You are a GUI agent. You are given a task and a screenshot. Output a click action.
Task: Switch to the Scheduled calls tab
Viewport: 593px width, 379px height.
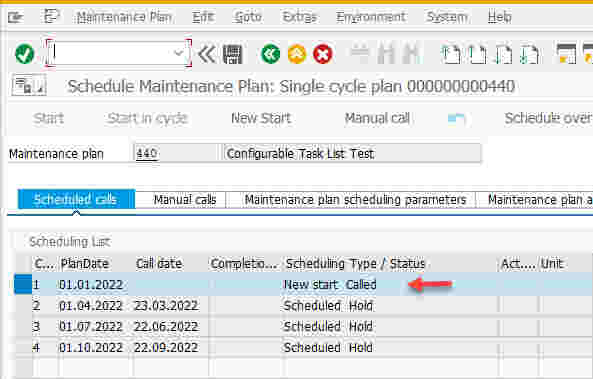click(76, 199)
